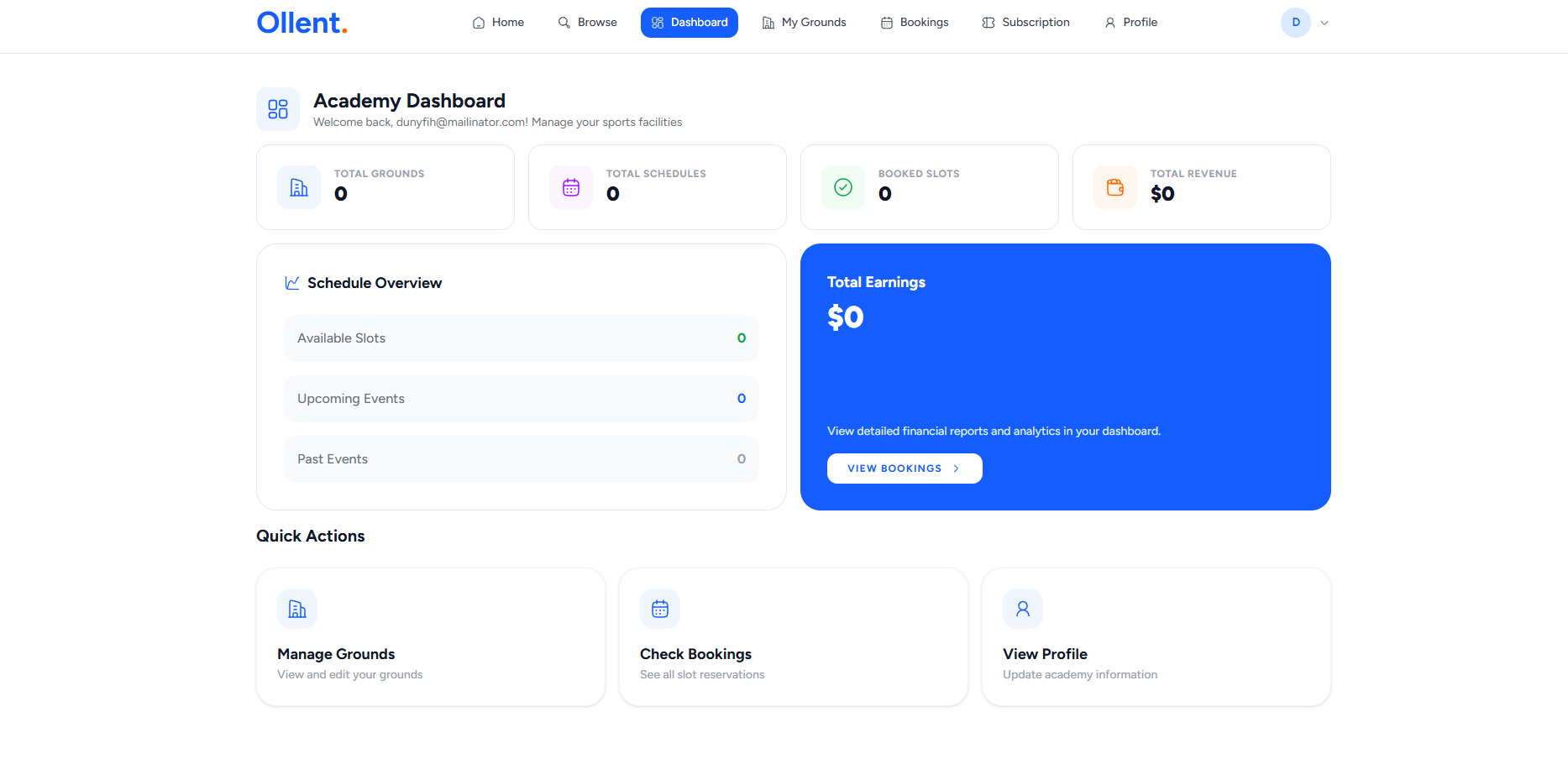
Task: Open the Manage Grounds quick action title
Action: (x=336, y=654)
